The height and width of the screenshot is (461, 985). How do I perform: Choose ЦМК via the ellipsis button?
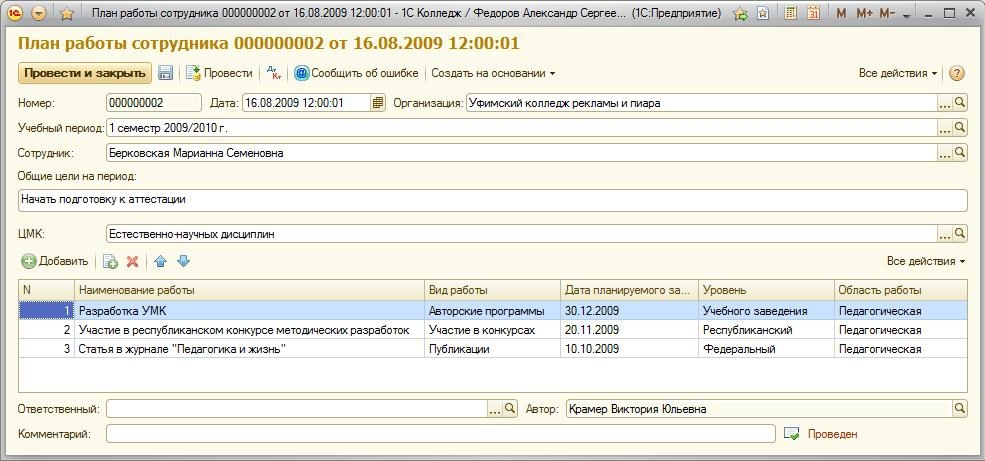(945, 234)
